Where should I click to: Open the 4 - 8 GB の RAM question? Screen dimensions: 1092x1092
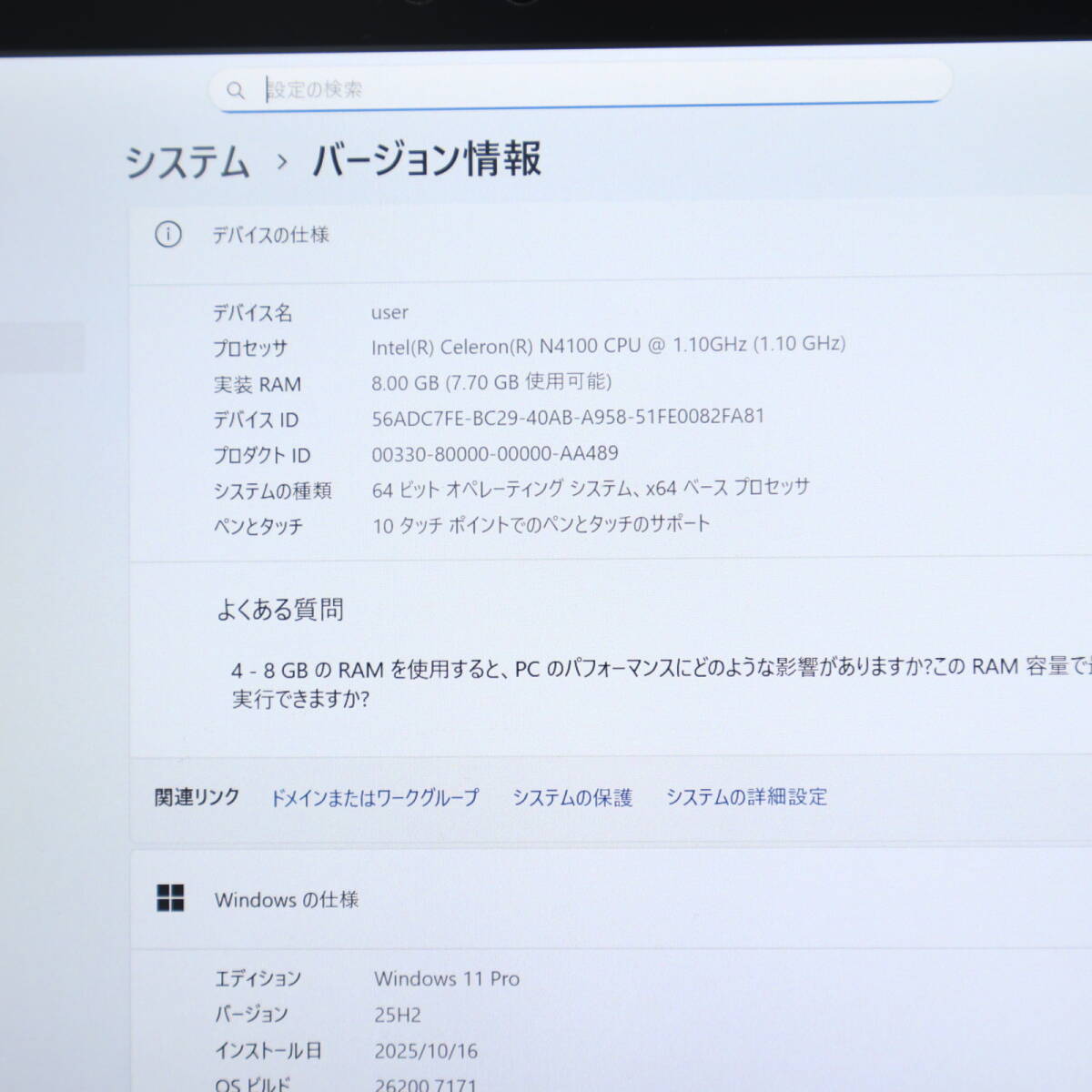(661, 683)
